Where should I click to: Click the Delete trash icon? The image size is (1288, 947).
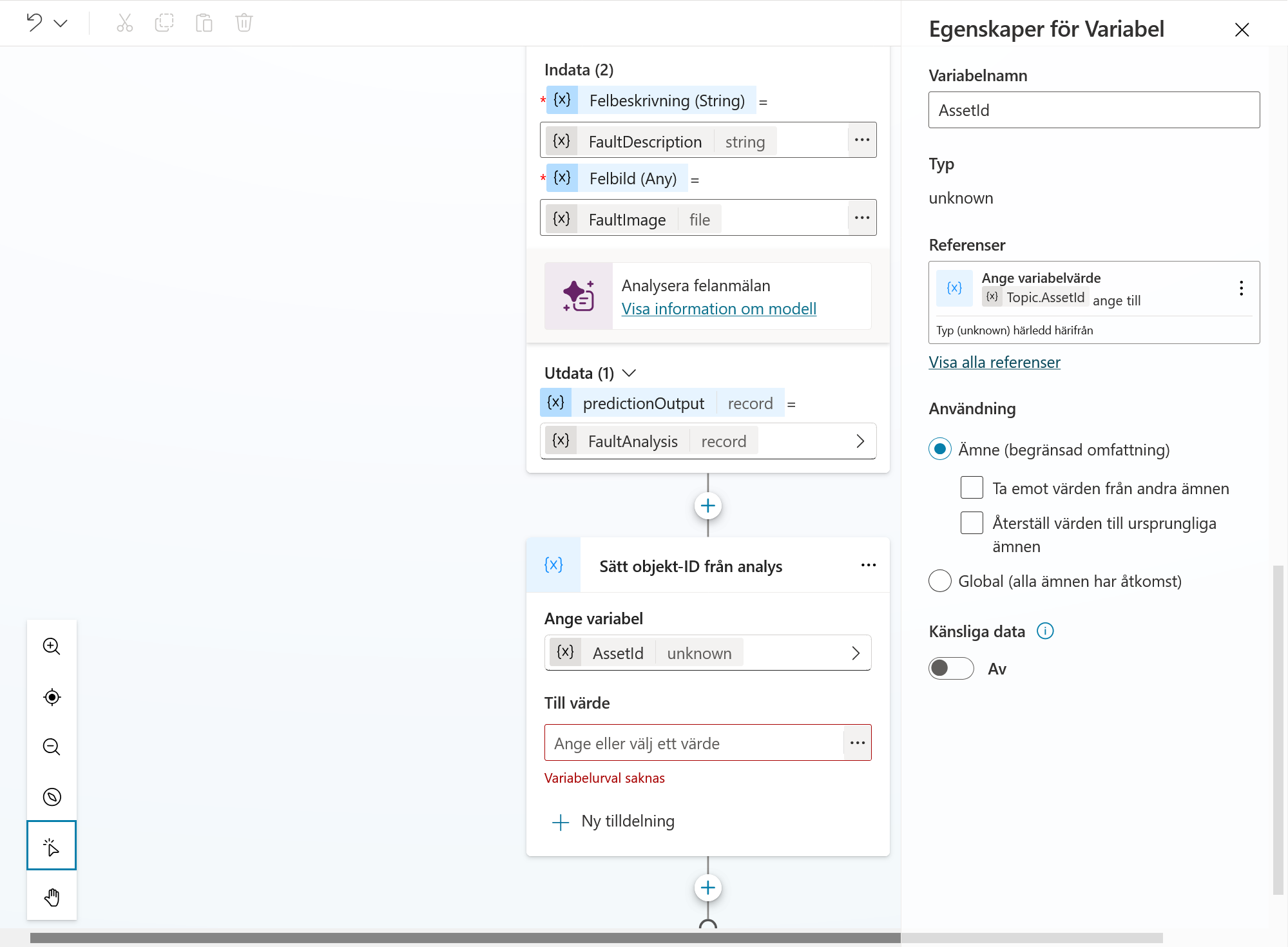point(244,23)
